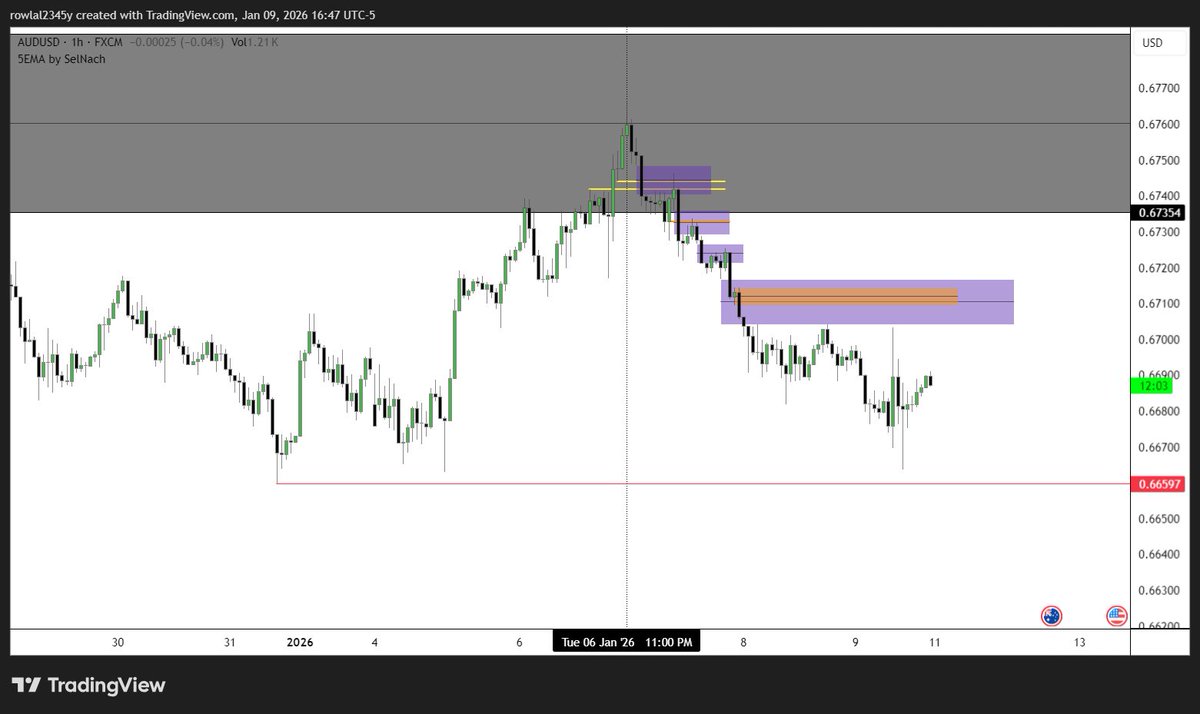Click the 0.66700 price axis value
The image size is (1200, 714).
1157,447
